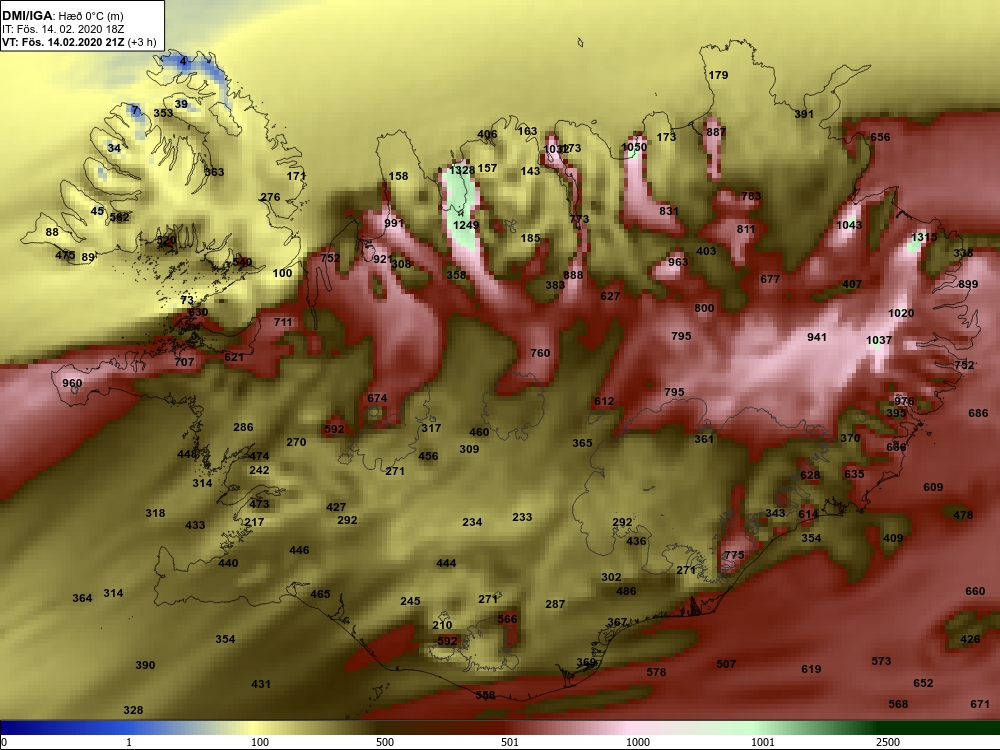Click the map value '612'
The width and height of the screenshot is (1000, 750).
pos(604,401)
